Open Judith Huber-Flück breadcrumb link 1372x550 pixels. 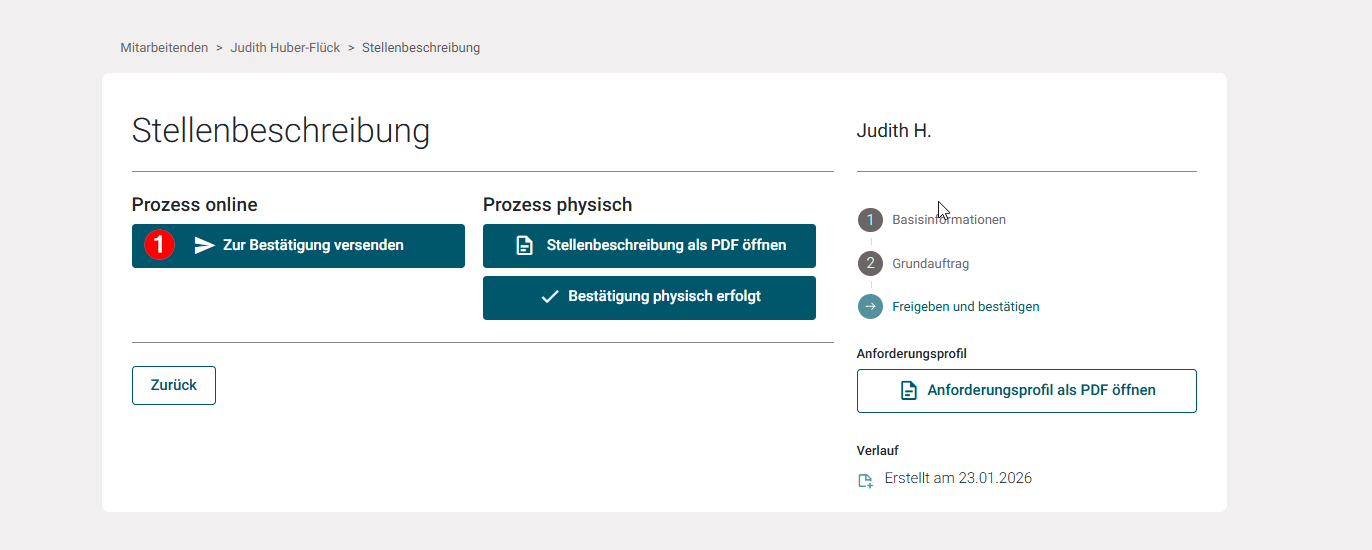click(x=285, y=48)
